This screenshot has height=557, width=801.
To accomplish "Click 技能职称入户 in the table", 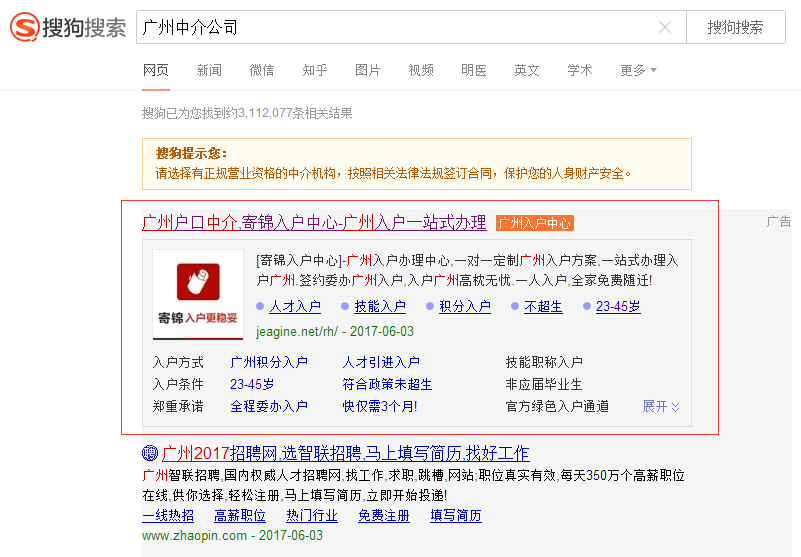I will click(544, 362).
